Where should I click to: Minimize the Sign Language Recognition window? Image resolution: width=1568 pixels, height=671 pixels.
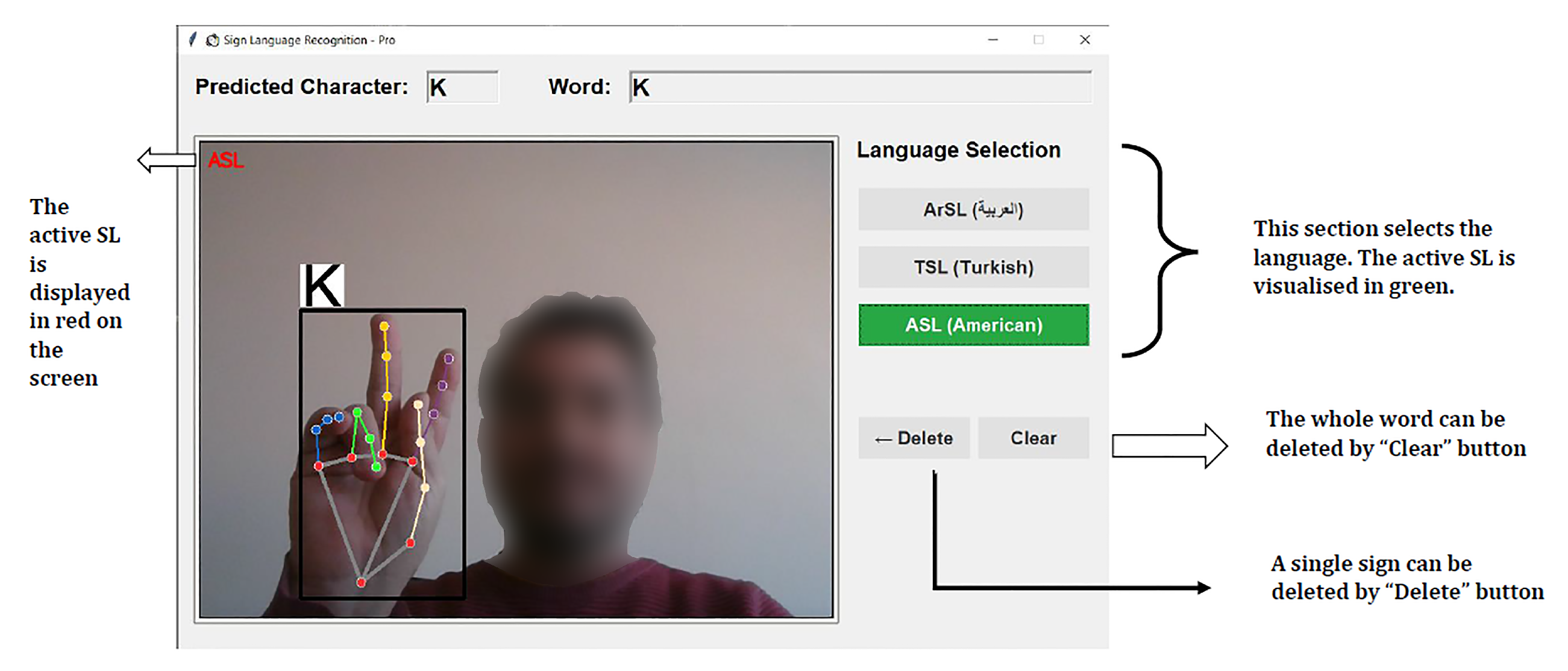(x=993, y=40)
